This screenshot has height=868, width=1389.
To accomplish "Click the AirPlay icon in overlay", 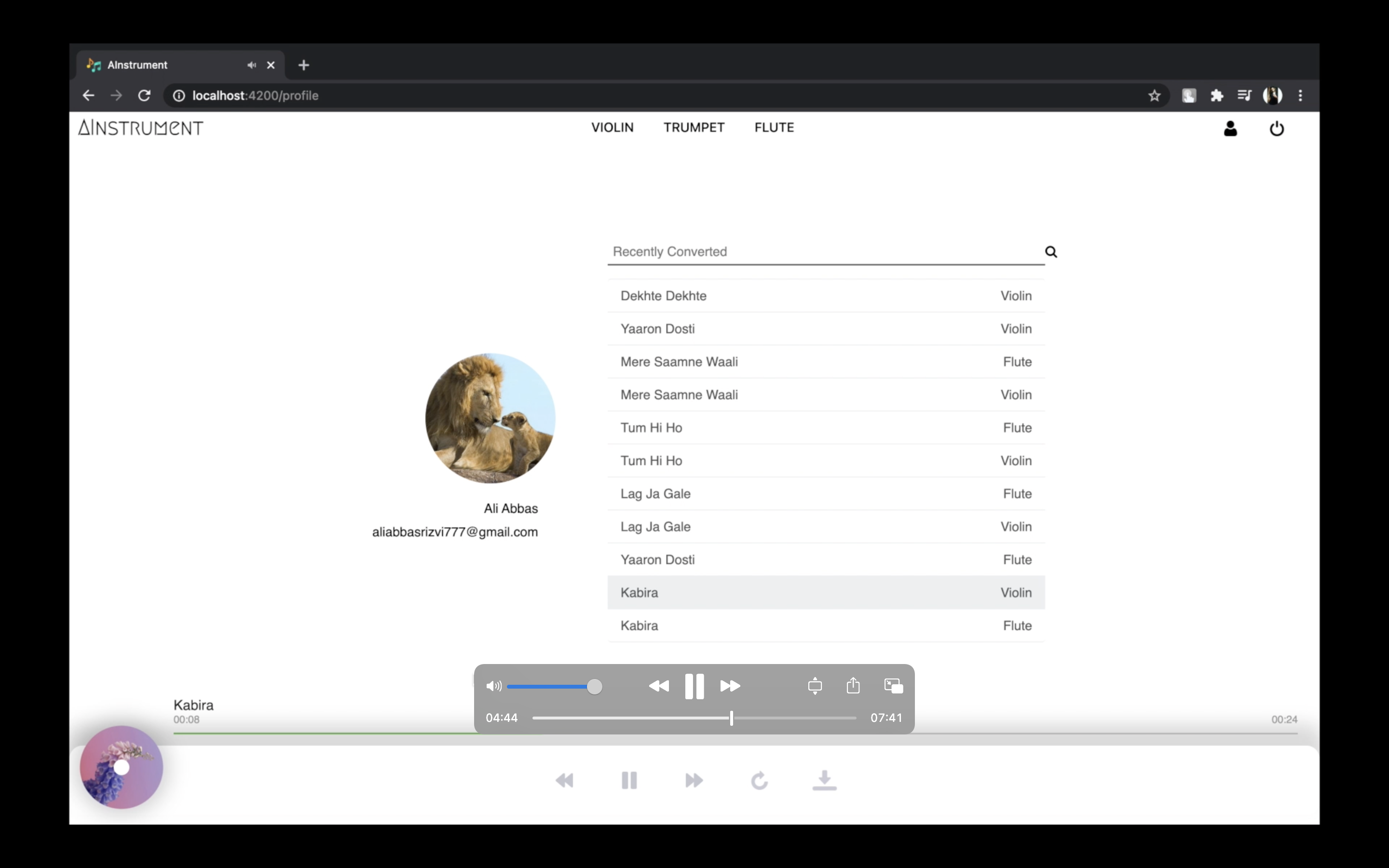I will 815,686.
